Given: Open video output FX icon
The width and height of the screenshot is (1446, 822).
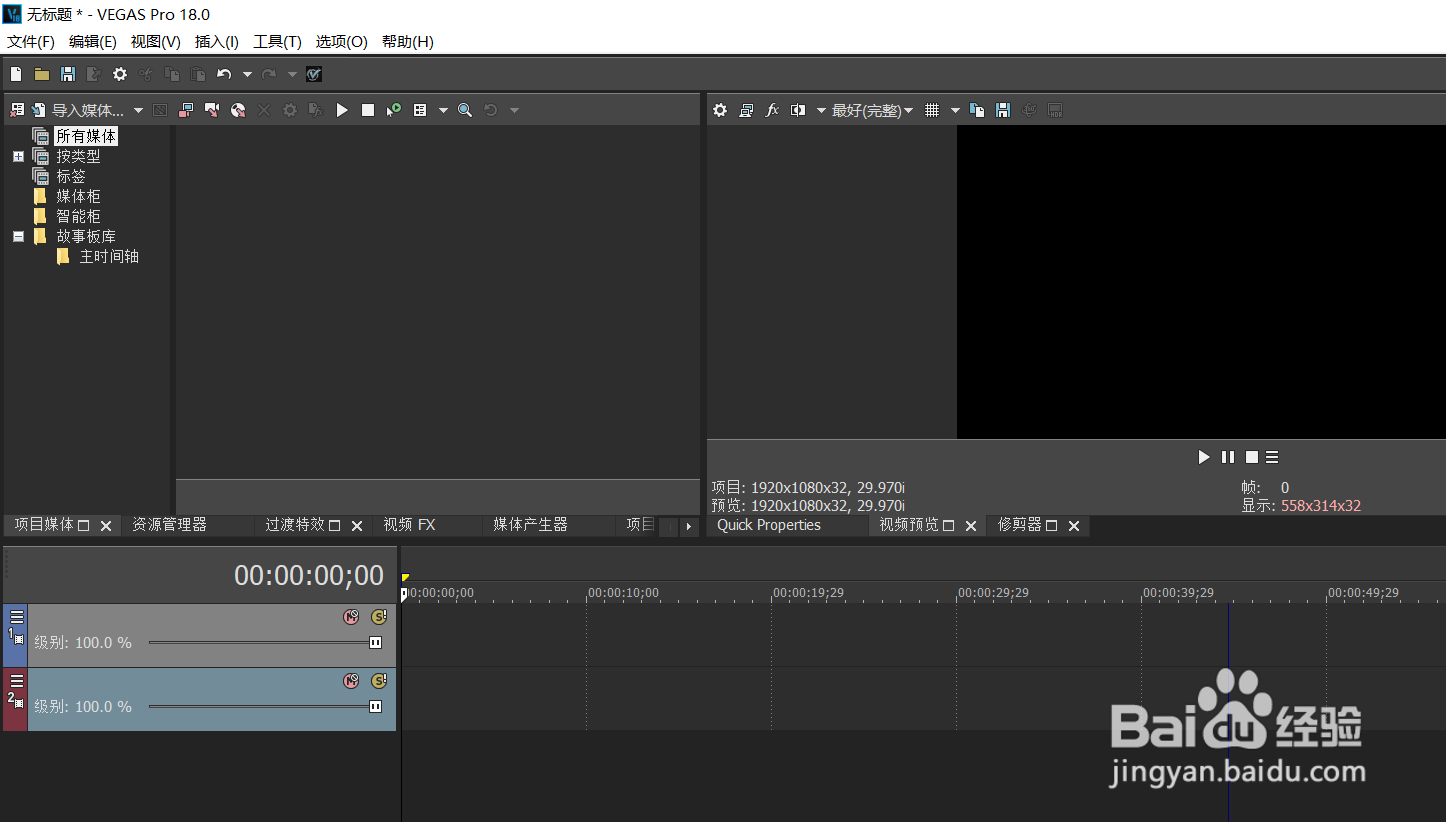Looking at the screenshot, I should pos(772,110).
